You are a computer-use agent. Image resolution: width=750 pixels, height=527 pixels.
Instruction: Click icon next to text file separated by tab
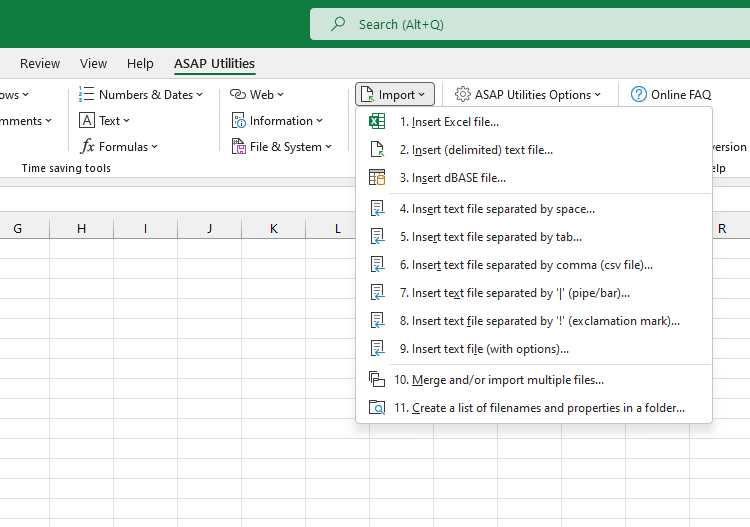pos(377,237)
